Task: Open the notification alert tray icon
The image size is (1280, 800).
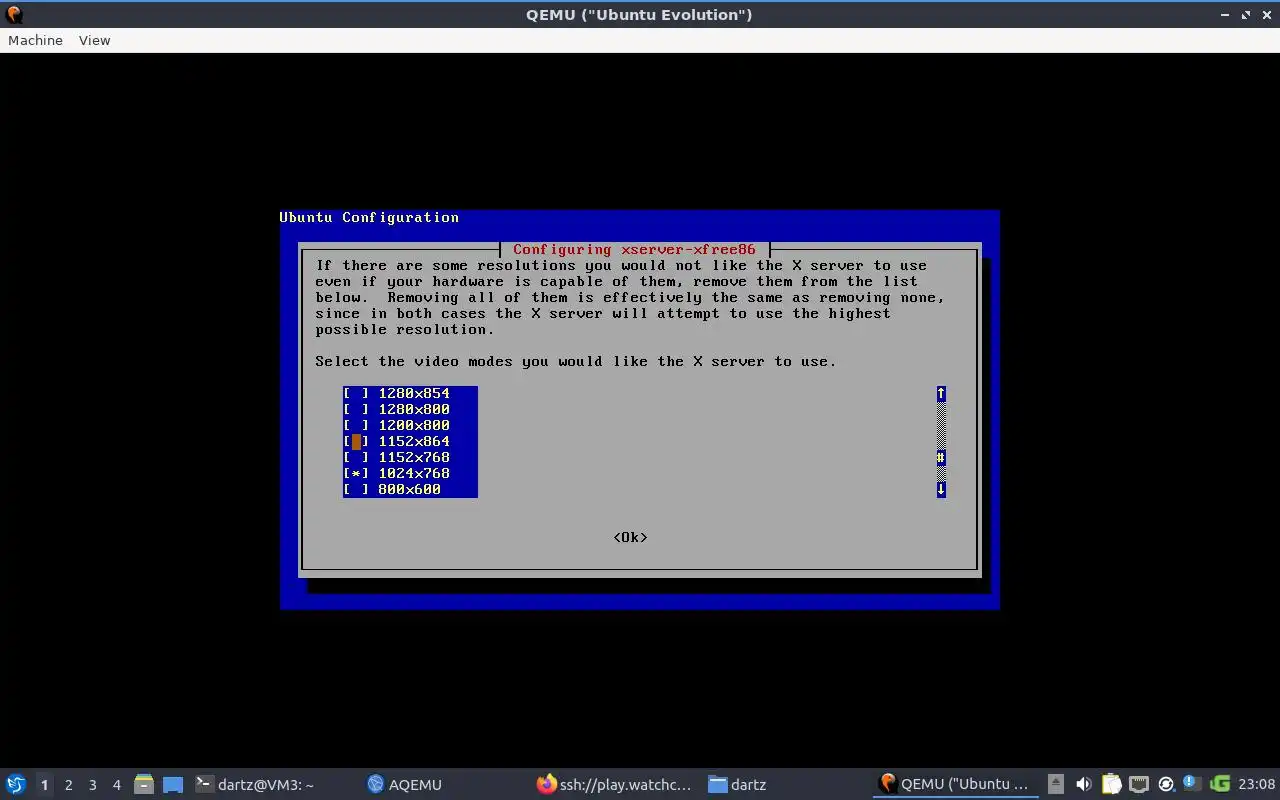Action: click(x=1191, y=783)
